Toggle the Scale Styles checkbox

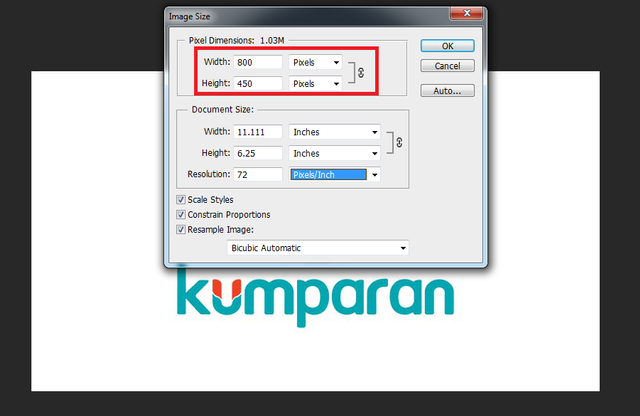click(181, 200)
